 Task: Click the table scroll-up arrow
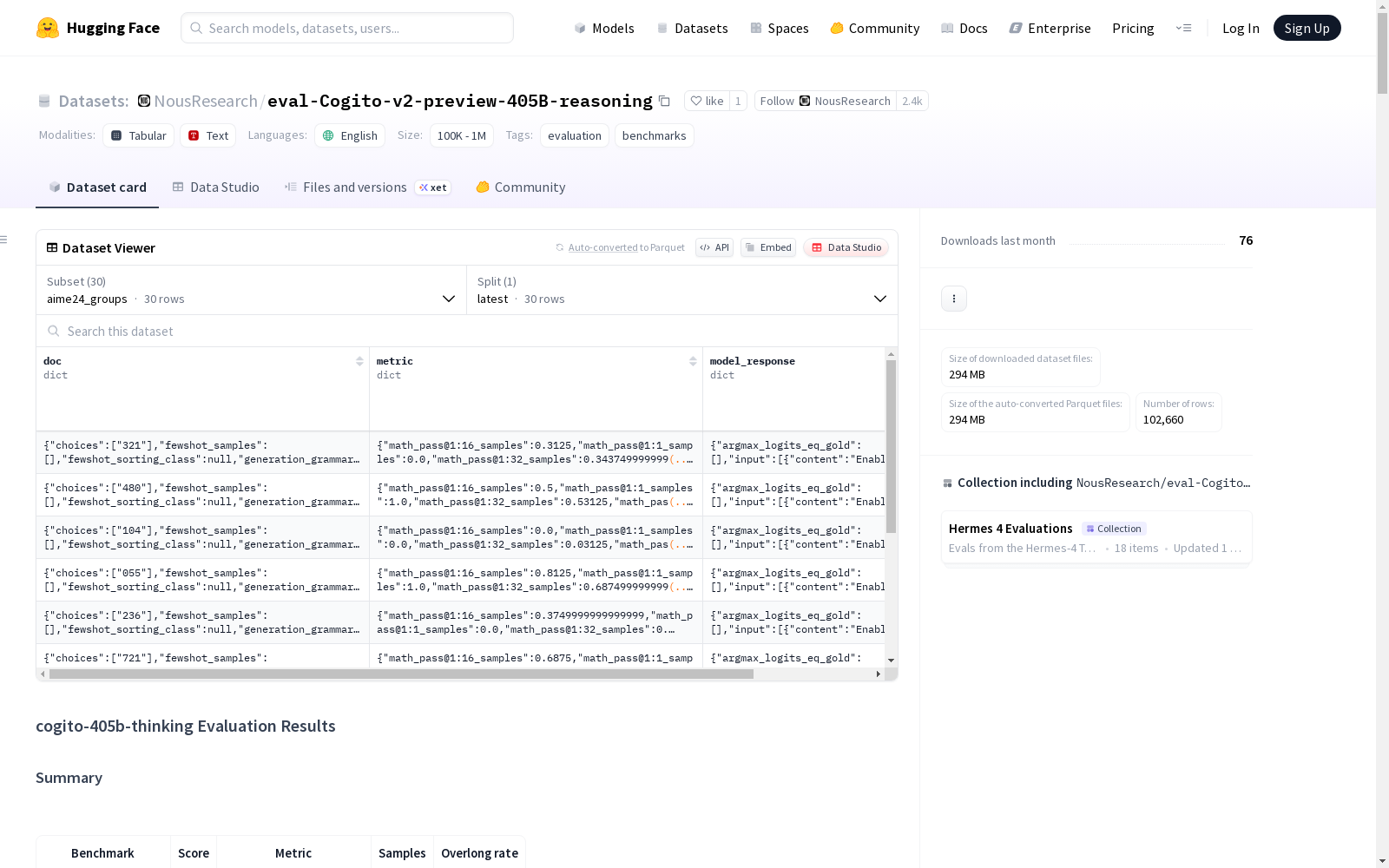pos(891,354)
